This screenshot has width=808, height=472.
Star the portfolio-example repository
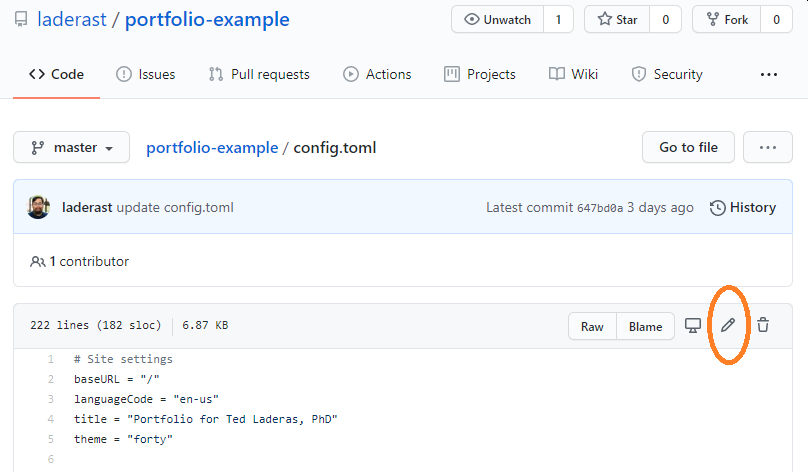point(617,20)
